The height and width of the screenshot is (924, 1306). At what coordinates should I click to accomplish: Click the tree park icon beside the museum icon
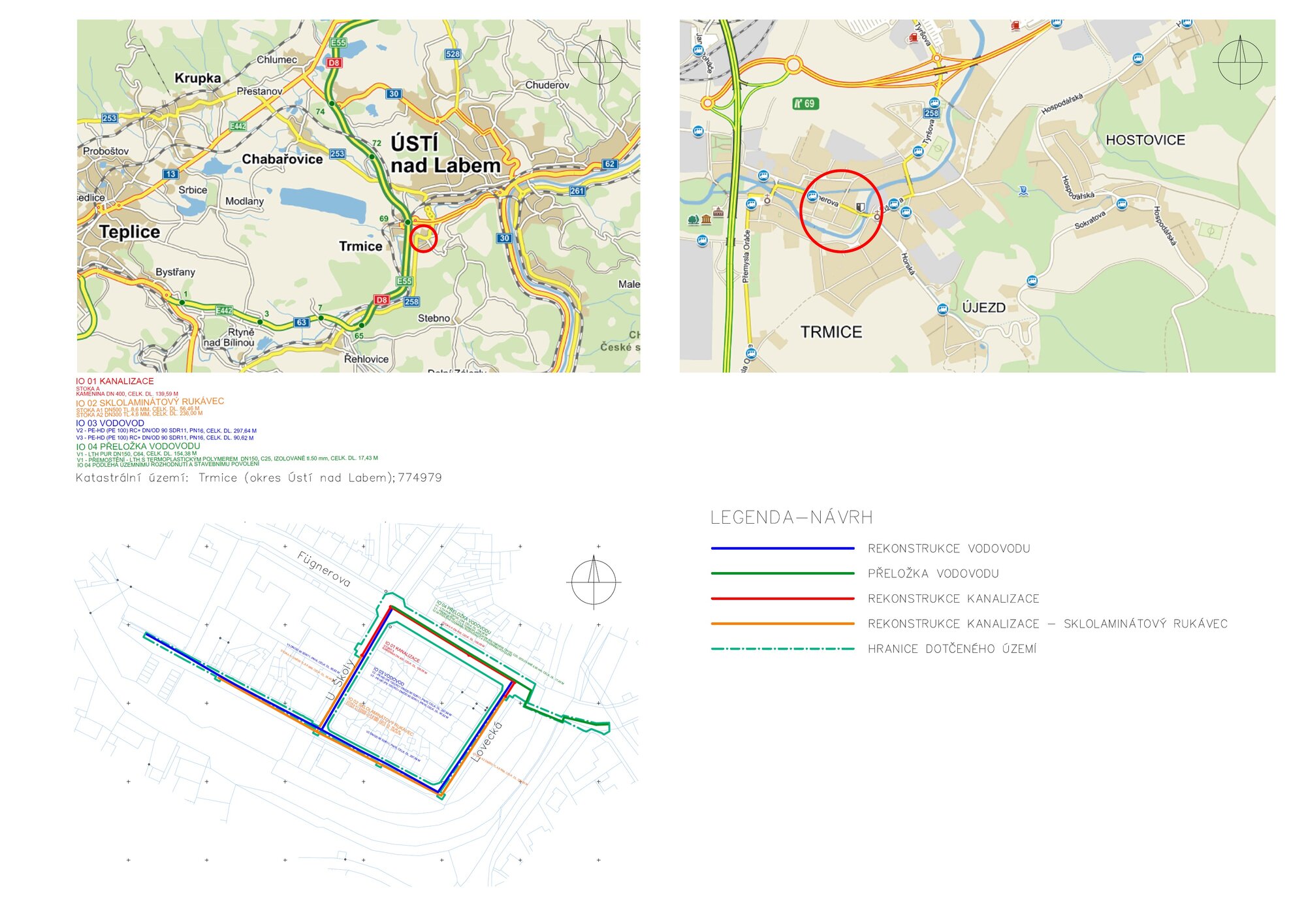pyautogui.click(x=693, y=220)
